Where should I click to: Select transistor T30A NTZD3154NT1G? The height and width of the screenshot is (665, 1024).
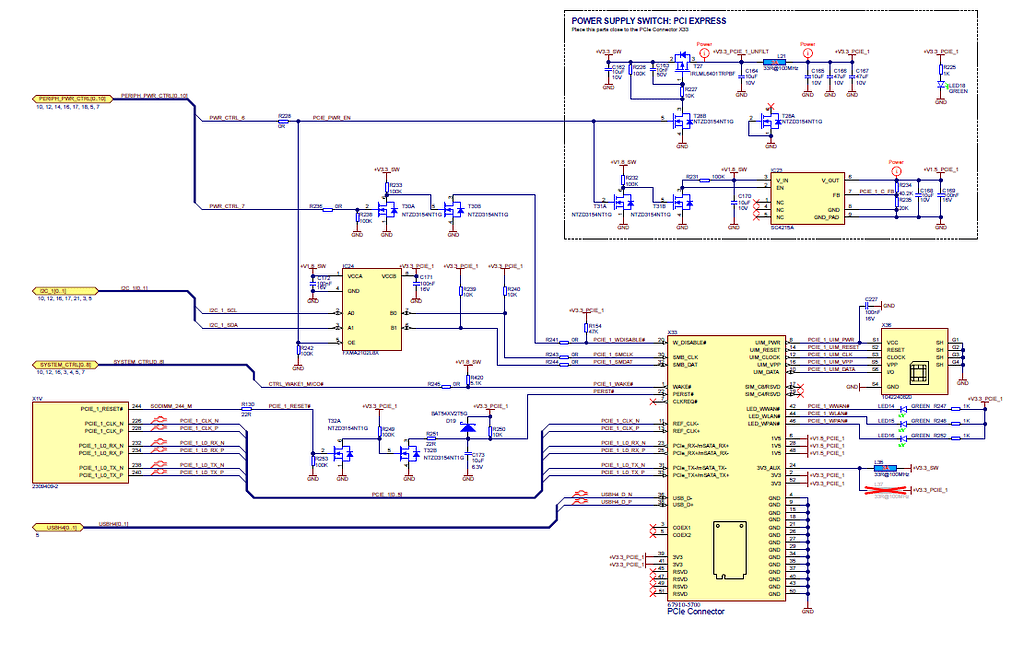(386, 211)
